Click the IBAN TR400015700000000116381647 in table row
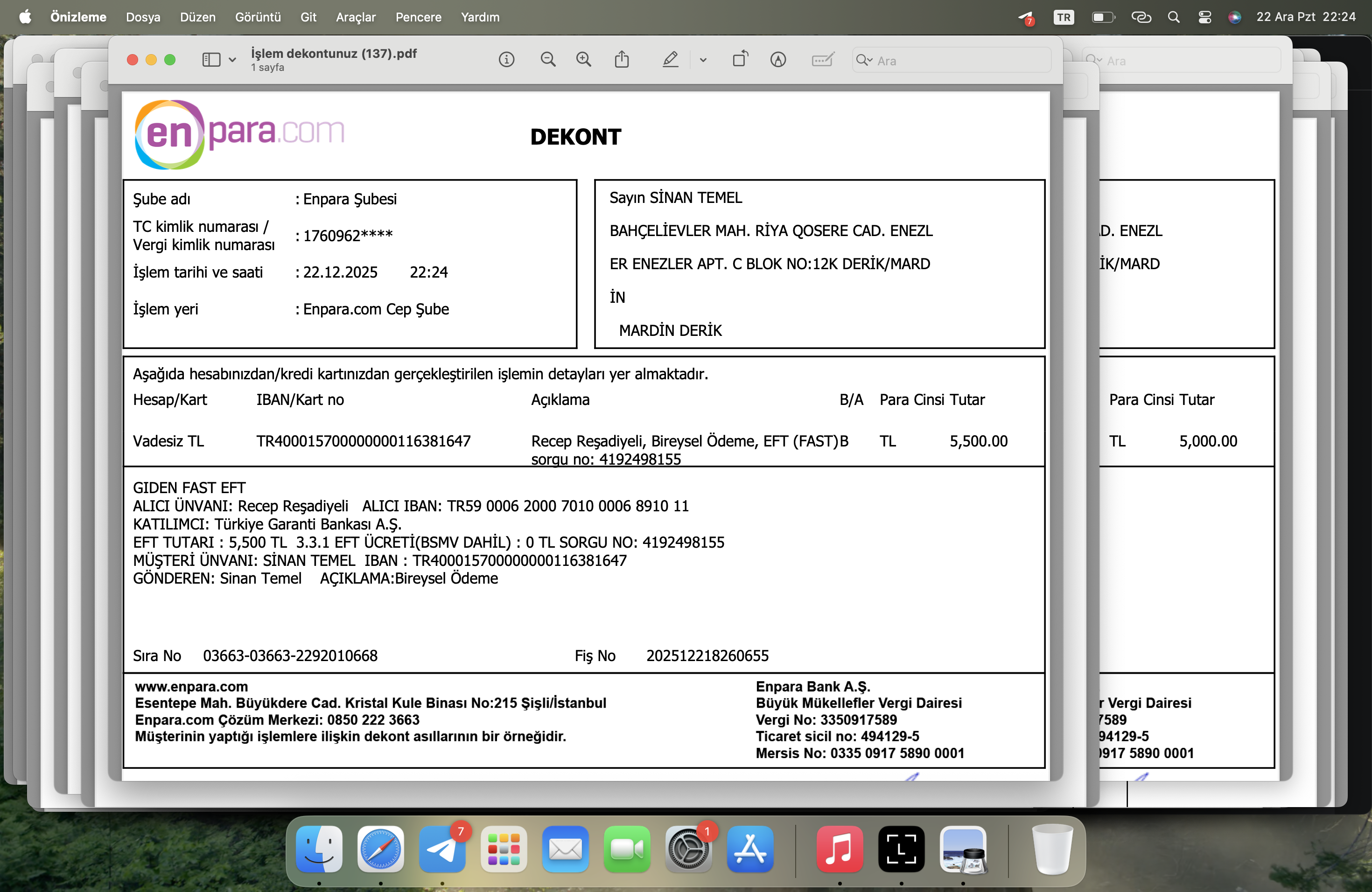 (363, 441)
